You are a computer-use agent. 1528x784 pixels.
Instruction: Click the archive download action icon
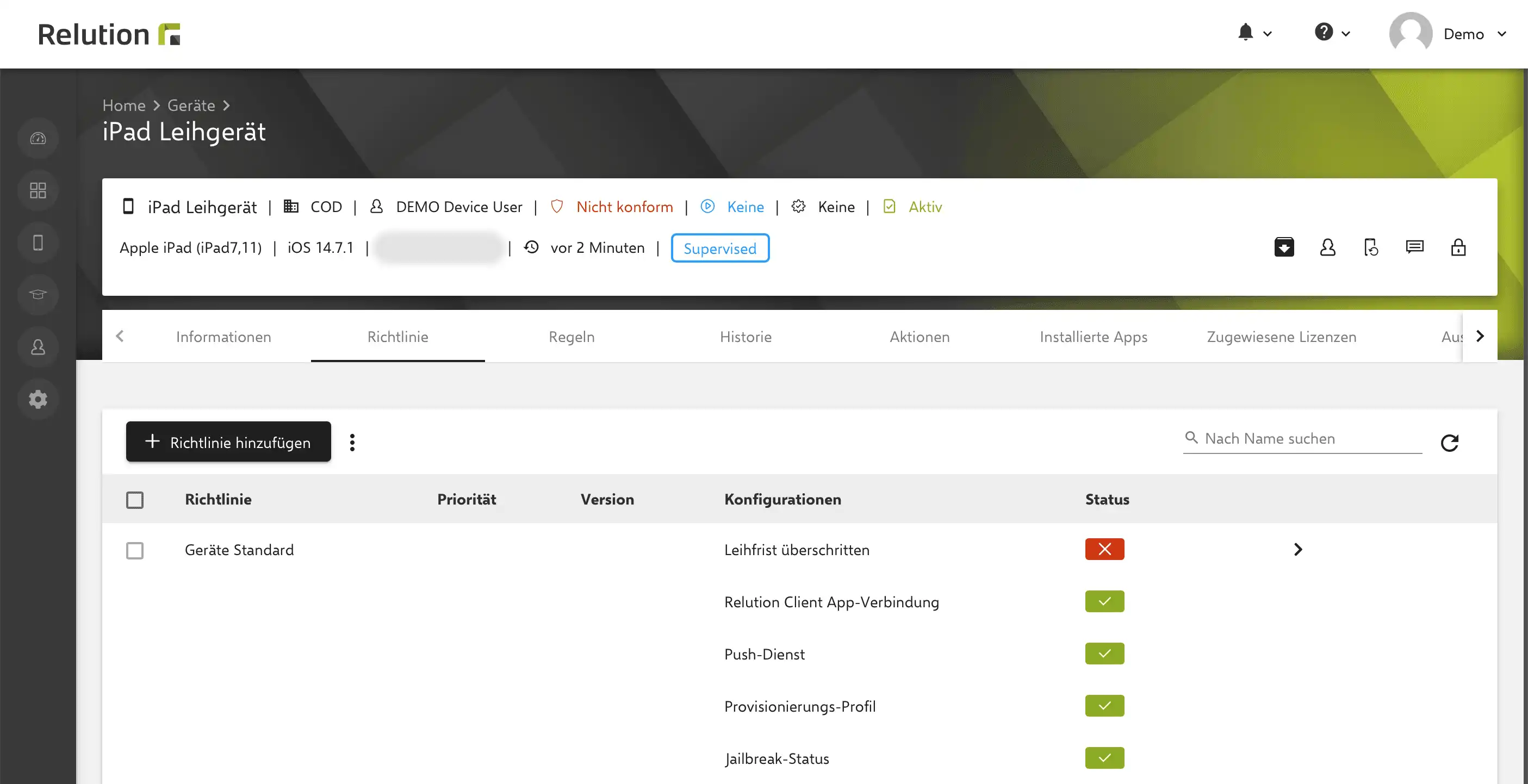click(1284, 247)
